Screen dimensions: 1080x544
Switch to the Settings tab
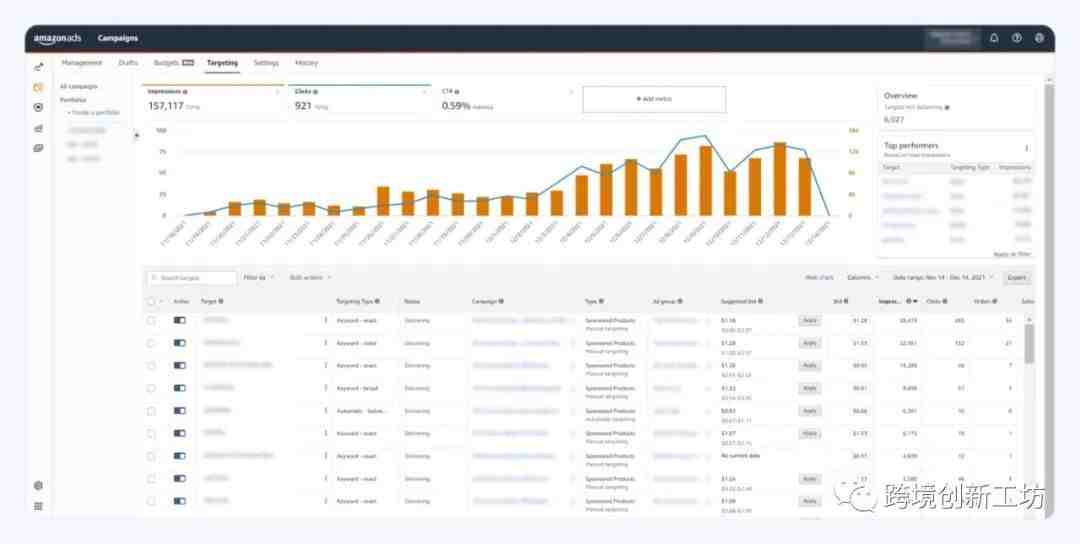267,63
